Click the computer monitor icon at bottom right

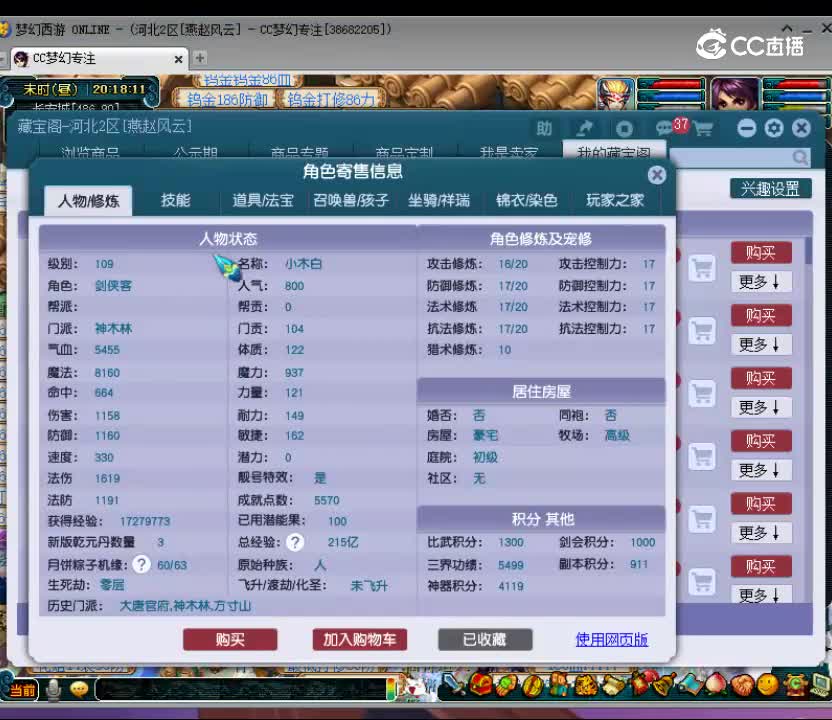(821, 685)
